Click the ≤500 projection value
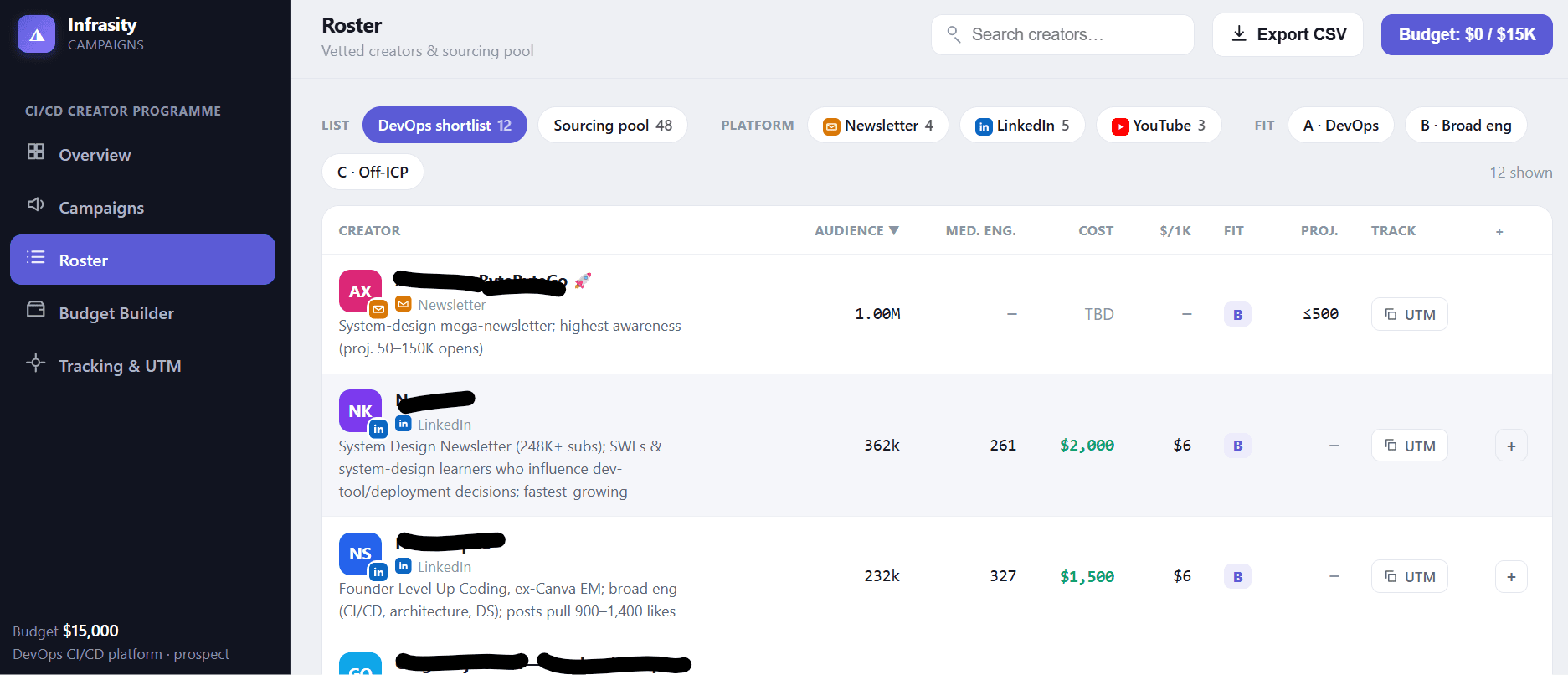Image resolution: width=1568 pixels, height=675 pixels. (1320, 314)
